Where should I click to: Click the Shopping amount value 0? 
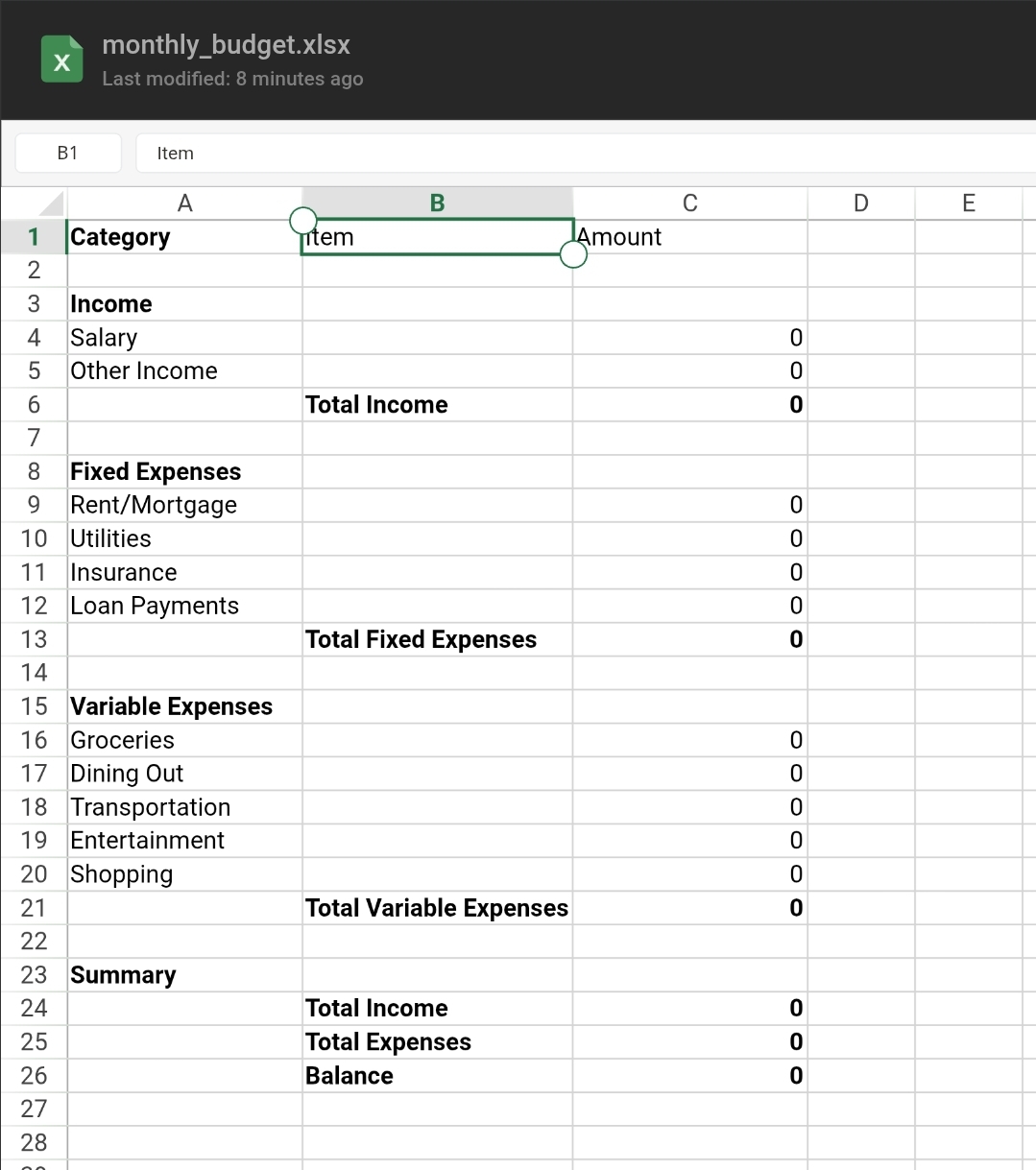pos(796,874)
